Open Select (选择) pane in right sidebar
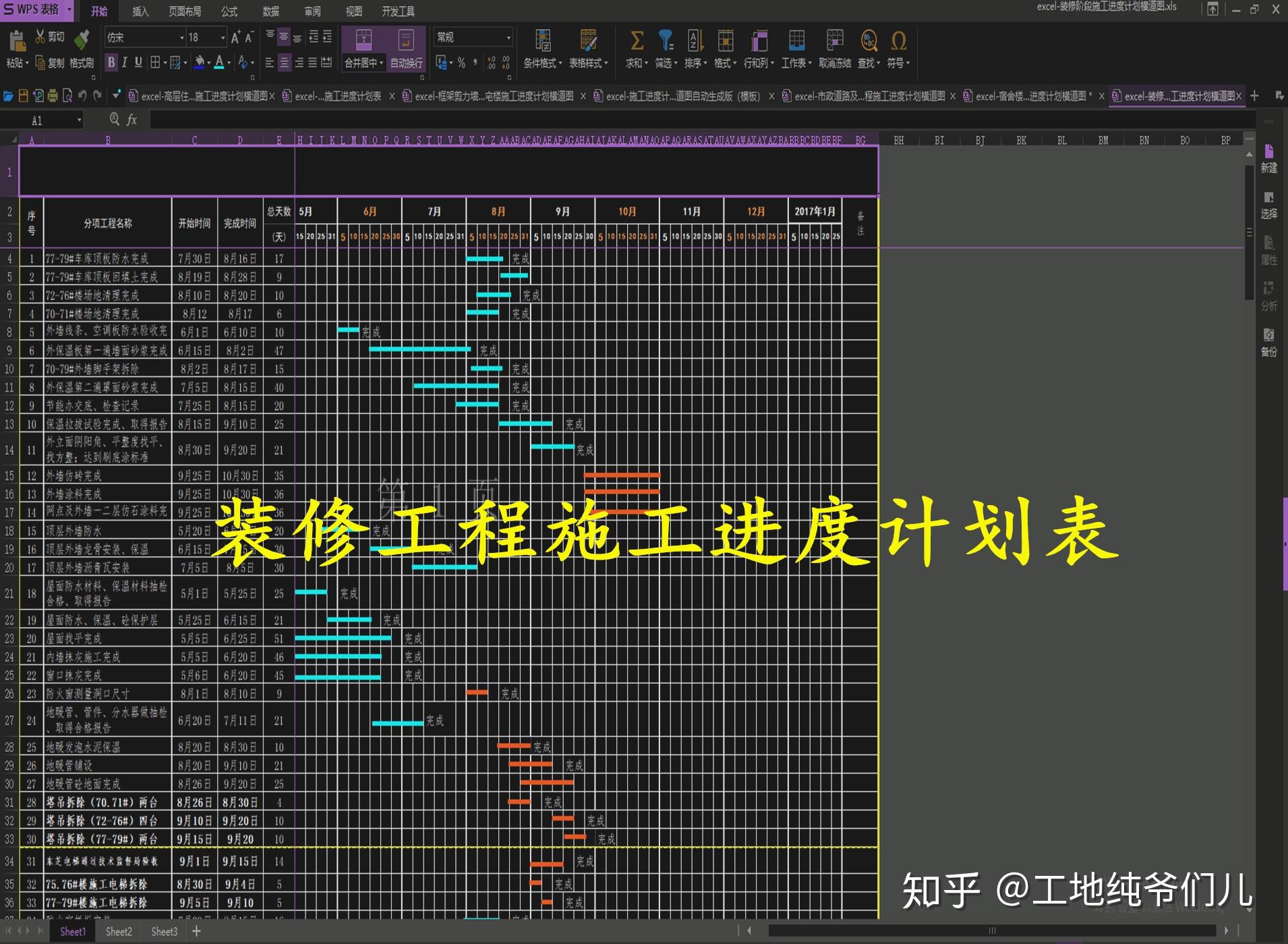The height and width of the screenshot is (944, 1288). tap(1268, 205)
